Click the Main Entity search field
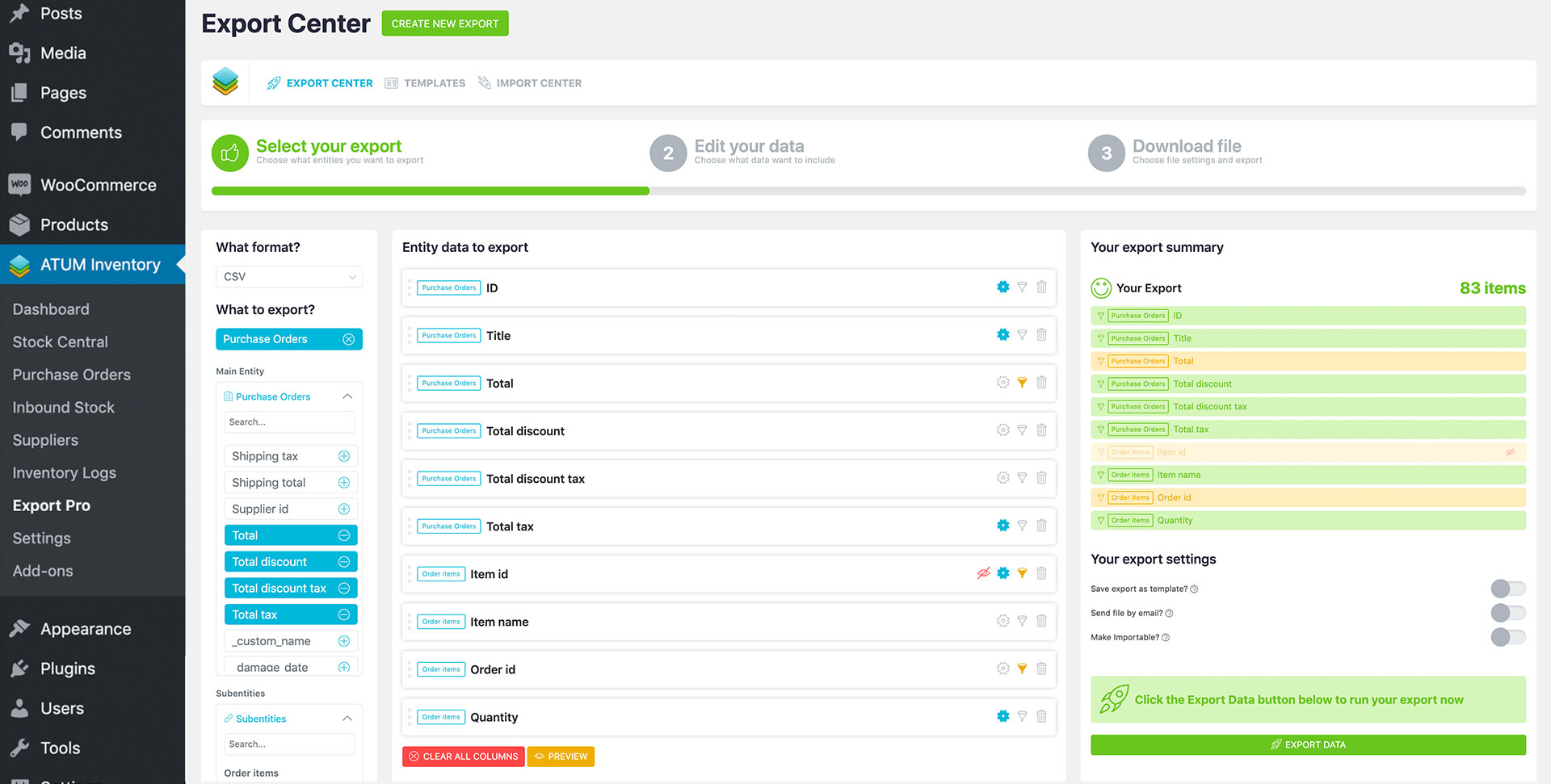 pyautogui.click(x=289, y=421)
